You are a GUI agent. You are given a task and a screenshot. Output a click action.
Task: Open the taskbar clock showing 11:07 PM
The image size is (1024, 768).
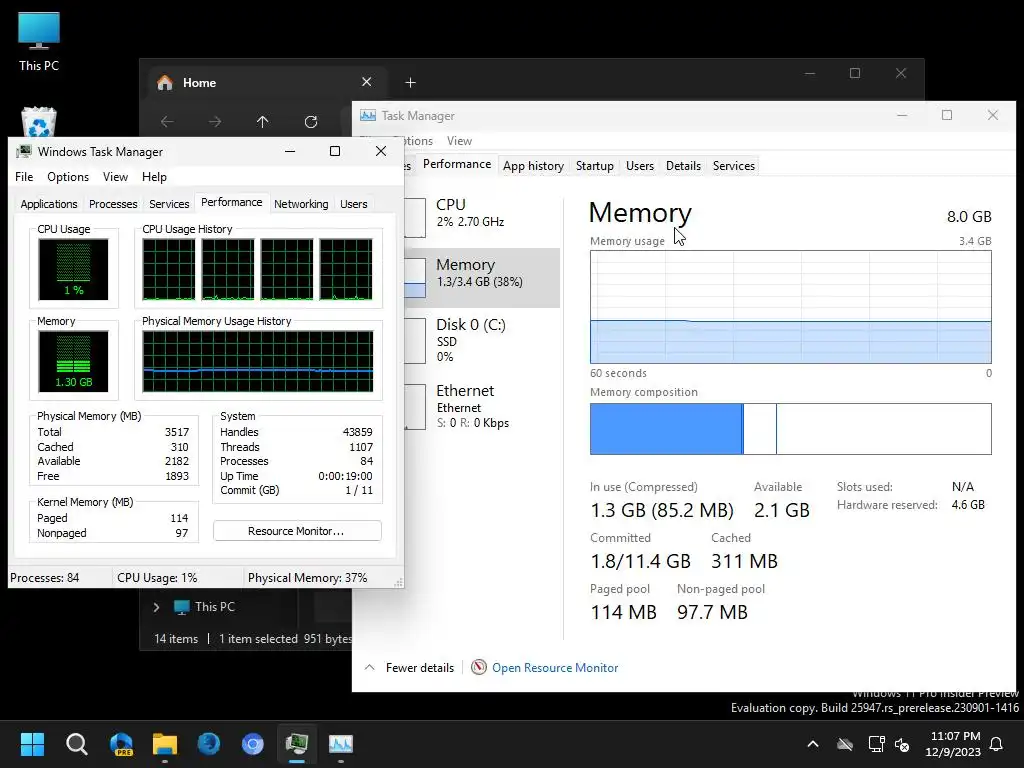[x=953, y=744]
